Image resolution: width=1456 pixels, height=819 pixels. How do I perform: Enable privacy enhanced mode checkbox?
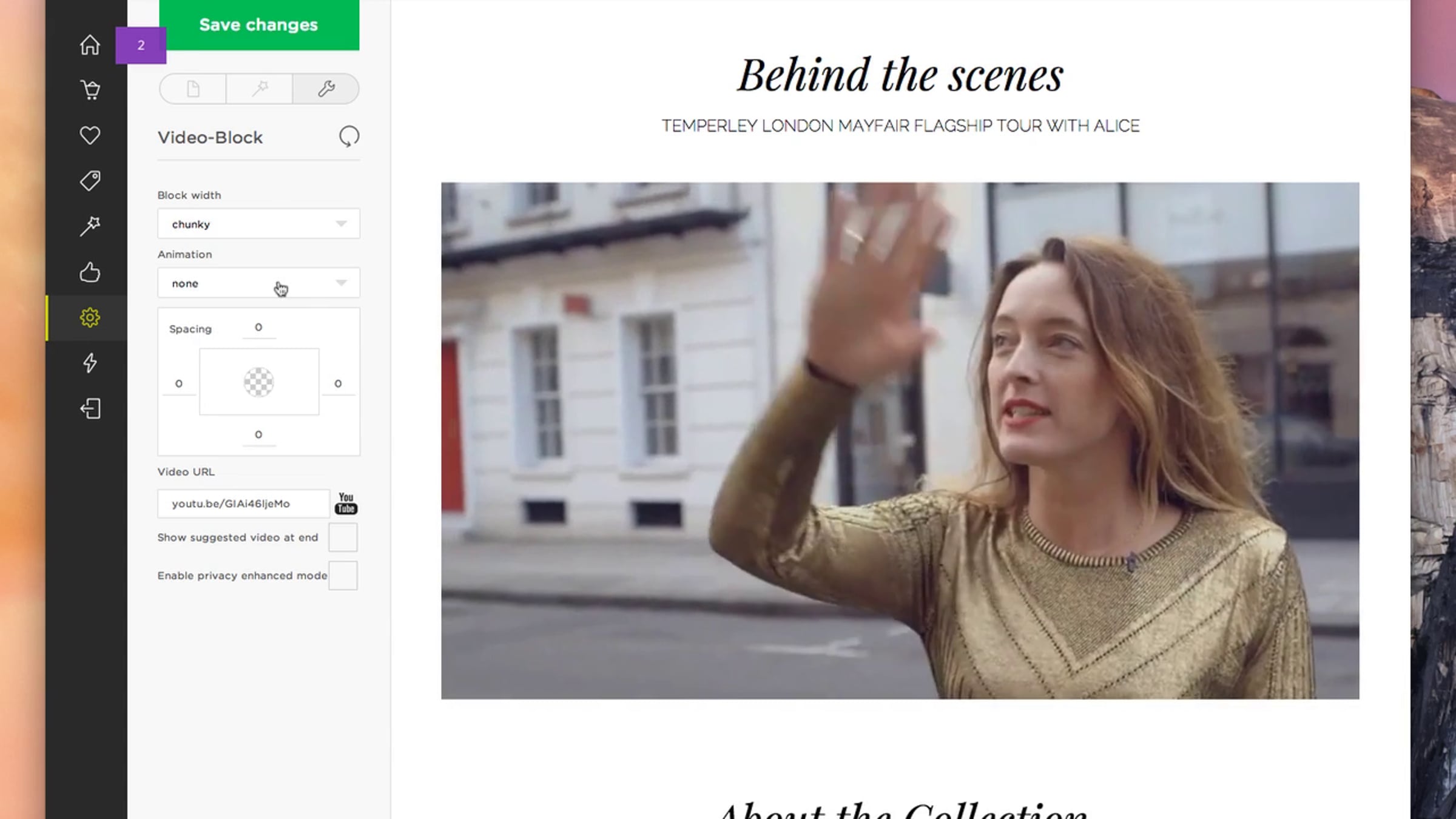coord(343,575)
